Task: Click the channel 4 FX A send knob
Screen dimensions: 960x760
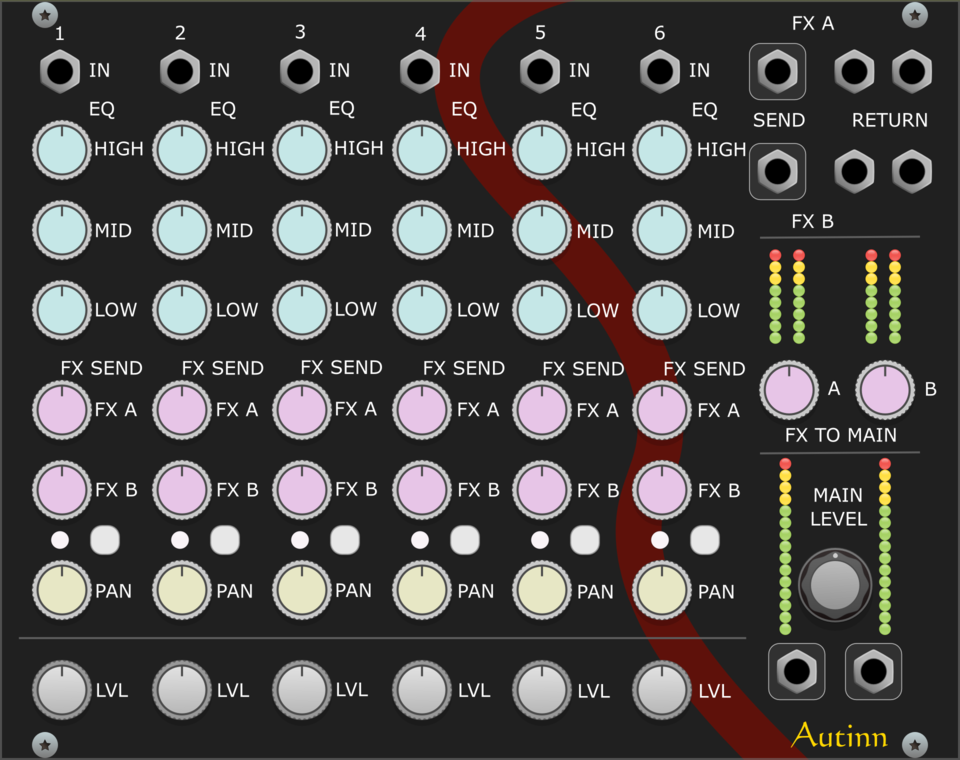Action: tap(422, 410)
